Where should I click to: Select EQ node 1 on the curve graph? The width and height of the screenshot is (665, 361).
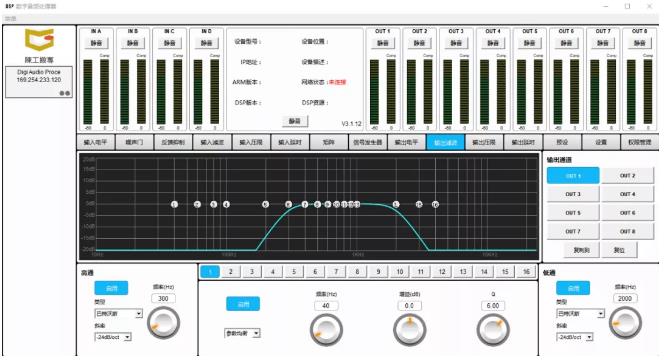point(174,204)
